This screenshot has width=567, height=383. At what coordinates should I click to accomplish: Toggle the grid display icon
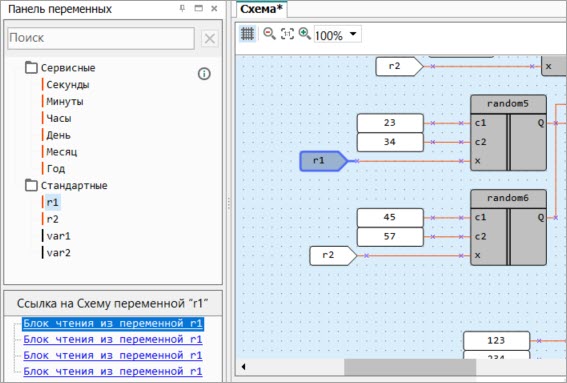pyautogui.click(x=247, y=34)
